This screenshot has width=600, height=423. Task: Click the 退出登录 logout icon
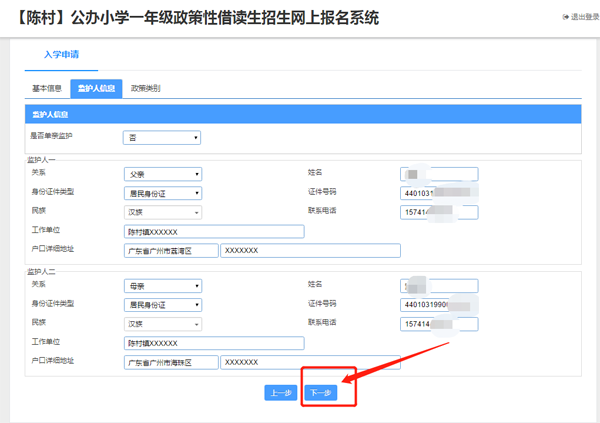565,18
